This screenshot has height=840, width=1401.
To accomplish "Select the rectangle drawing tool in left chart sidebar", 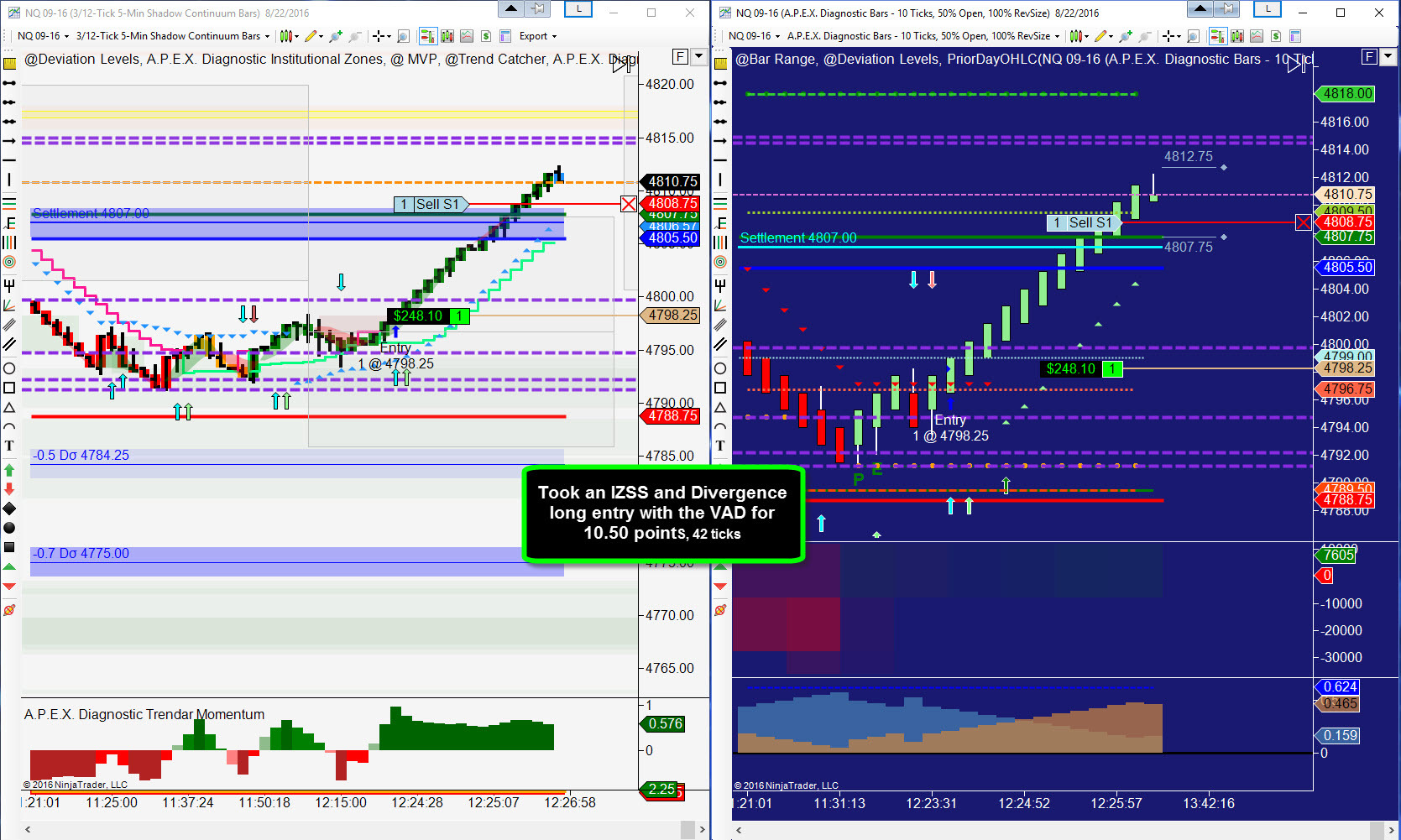I will tap(10, 388).
